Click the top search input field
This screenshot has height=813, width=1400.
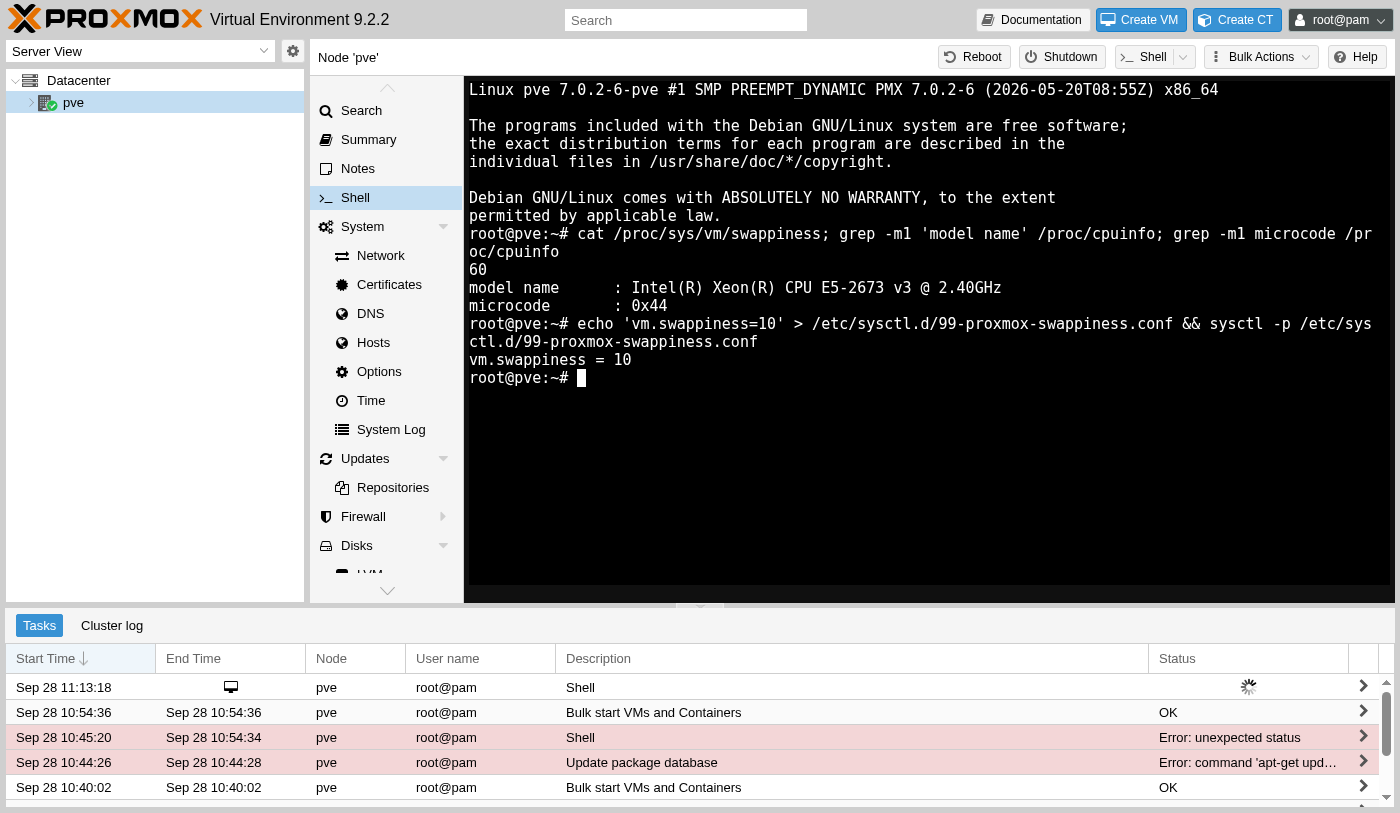coord(685,20)
